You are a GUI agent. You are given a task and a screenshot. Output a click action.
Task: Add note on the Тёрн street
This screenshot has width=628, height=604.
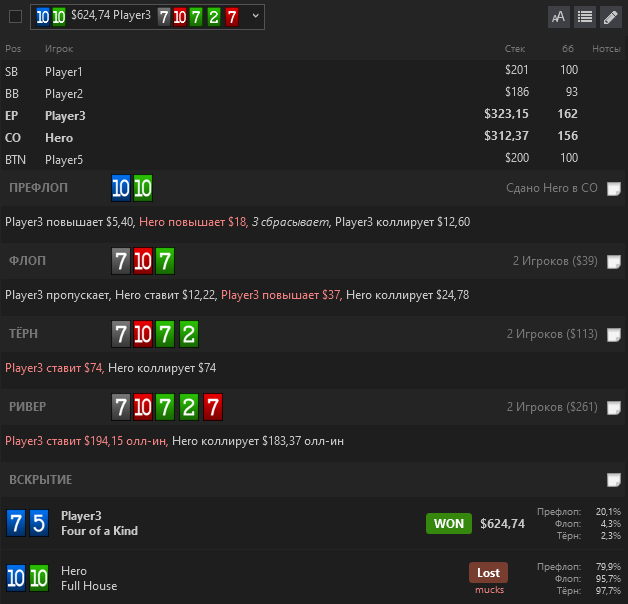click(x=614, y=334)
